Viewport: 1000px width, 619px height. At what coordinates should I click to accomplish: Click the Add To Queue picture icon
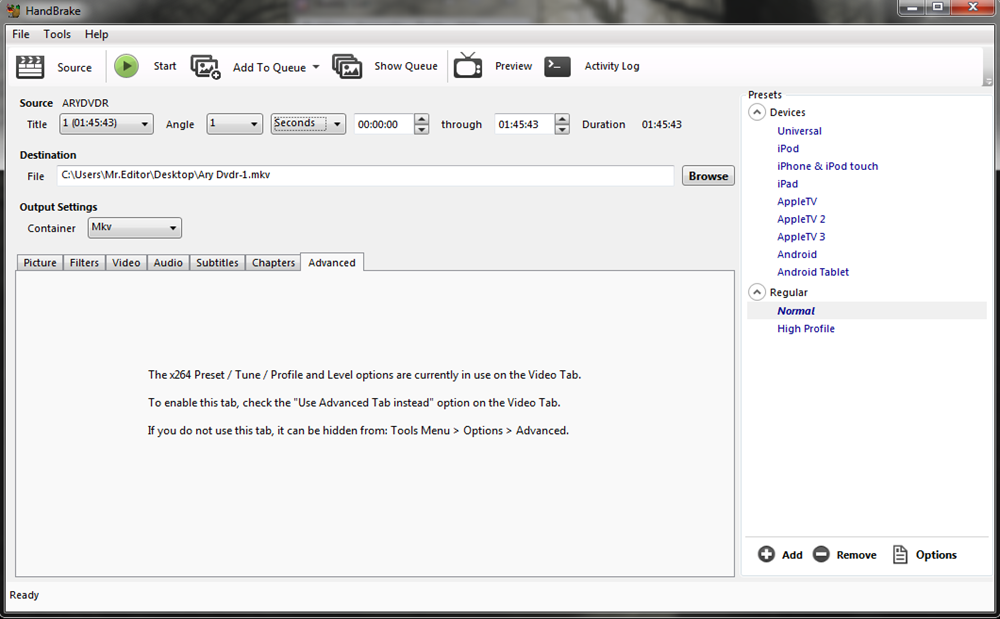[205, 67]
